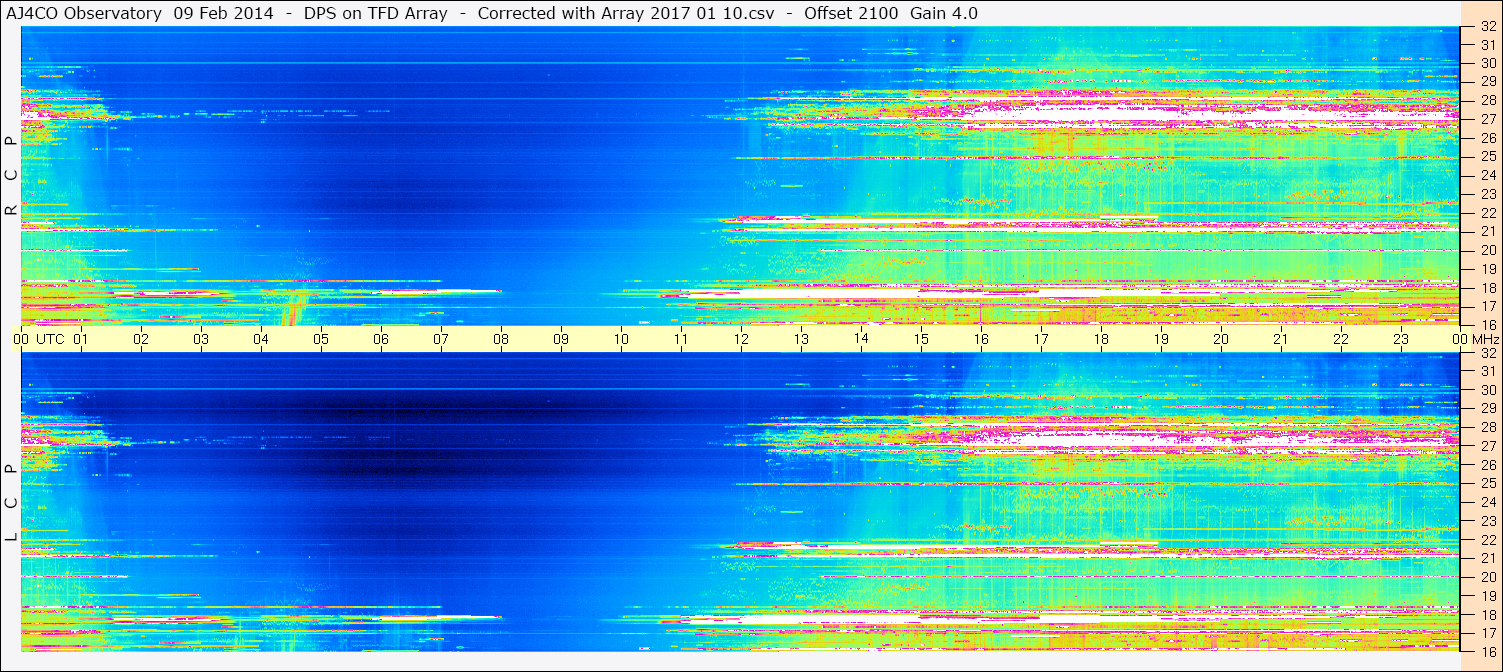The height and width of the screenshot is (672, 1503).
Task: Click the '00 UTC' label on time axis
Action: pyautogui.click(x=39, y=339)
